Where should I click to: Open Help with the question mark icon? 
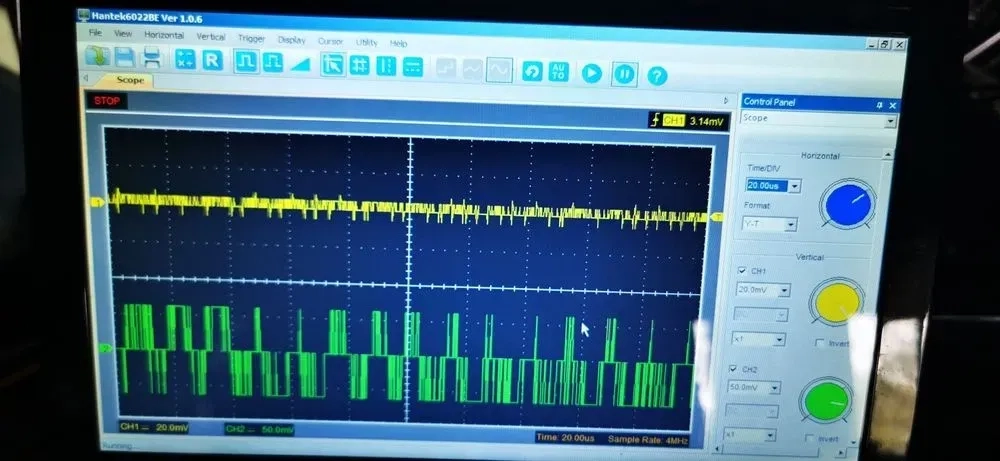(657, 75)
